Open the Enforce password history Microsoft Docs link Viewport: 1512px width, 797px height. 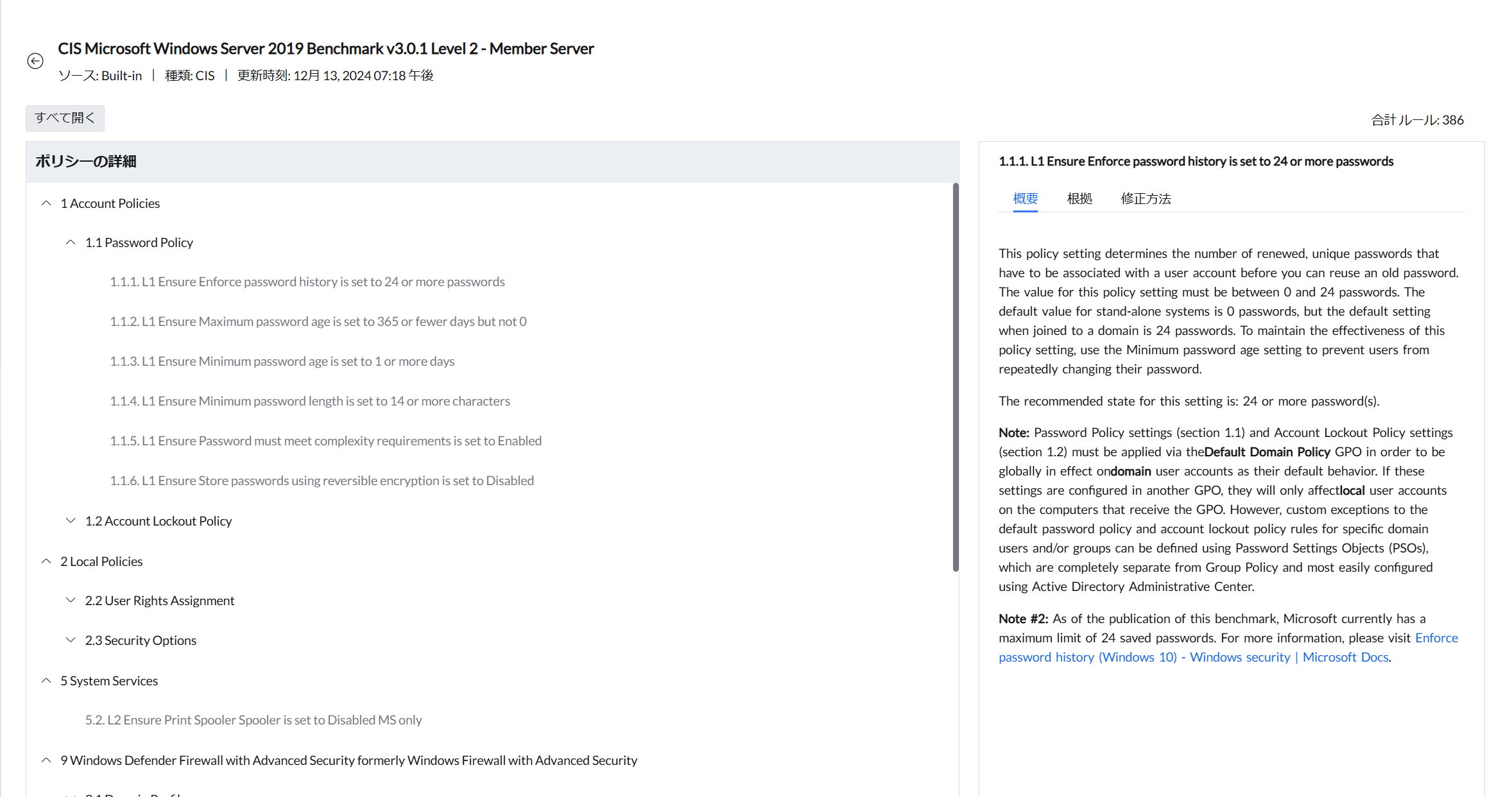(x=1194, y=657)
